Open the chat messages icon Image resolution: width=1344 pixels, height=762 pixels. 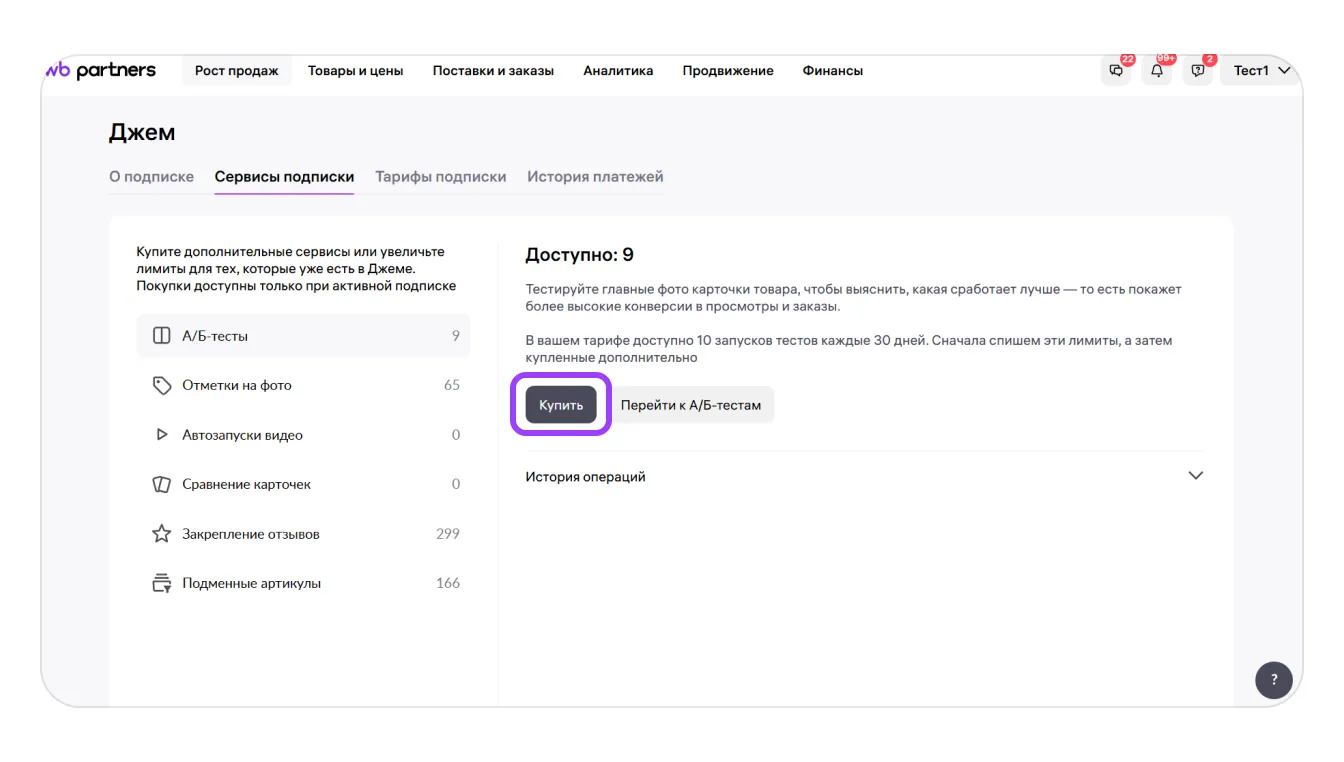(1116, 71)
